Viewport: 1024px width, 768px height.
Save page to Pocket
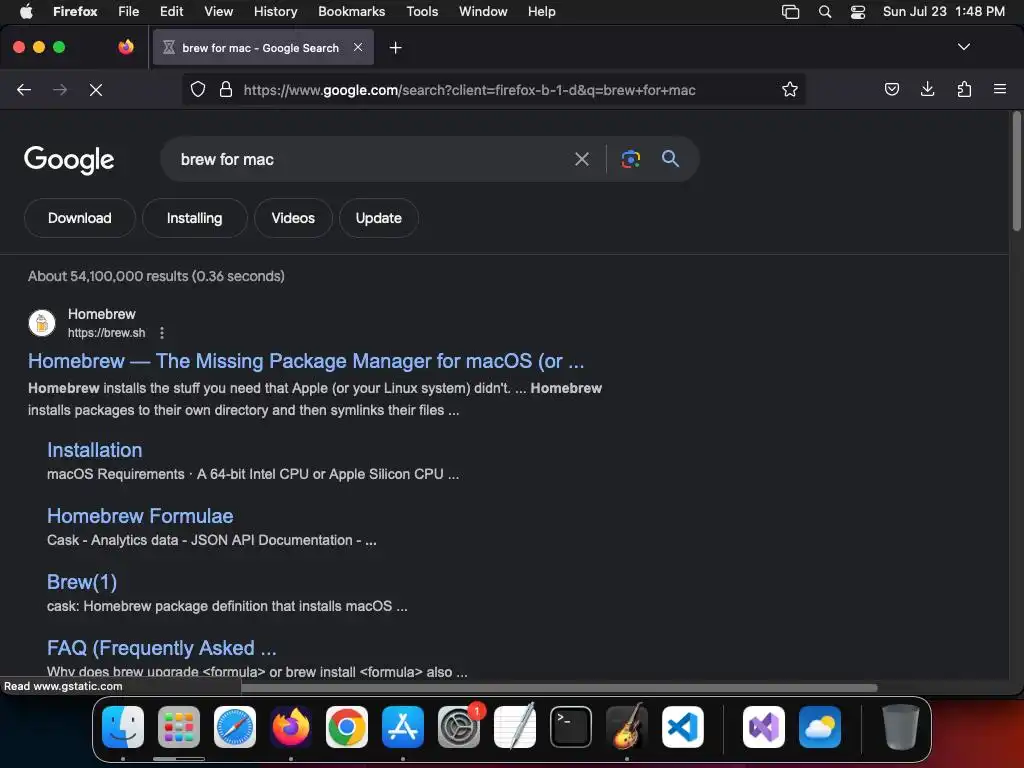891,89
